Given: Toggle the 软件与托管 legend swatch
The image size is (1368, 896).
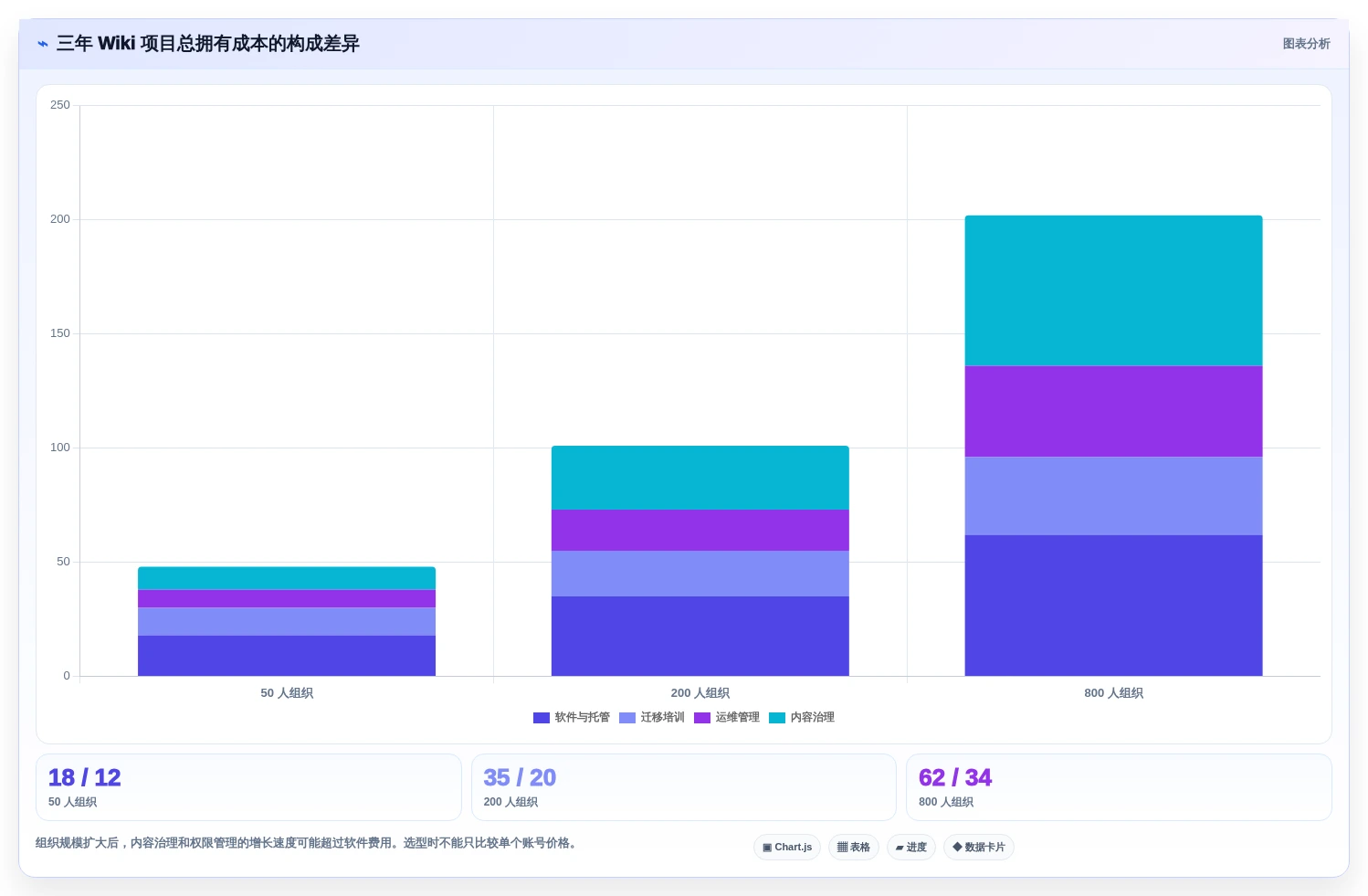Looking at the screenshot, I should coord(542,718).
